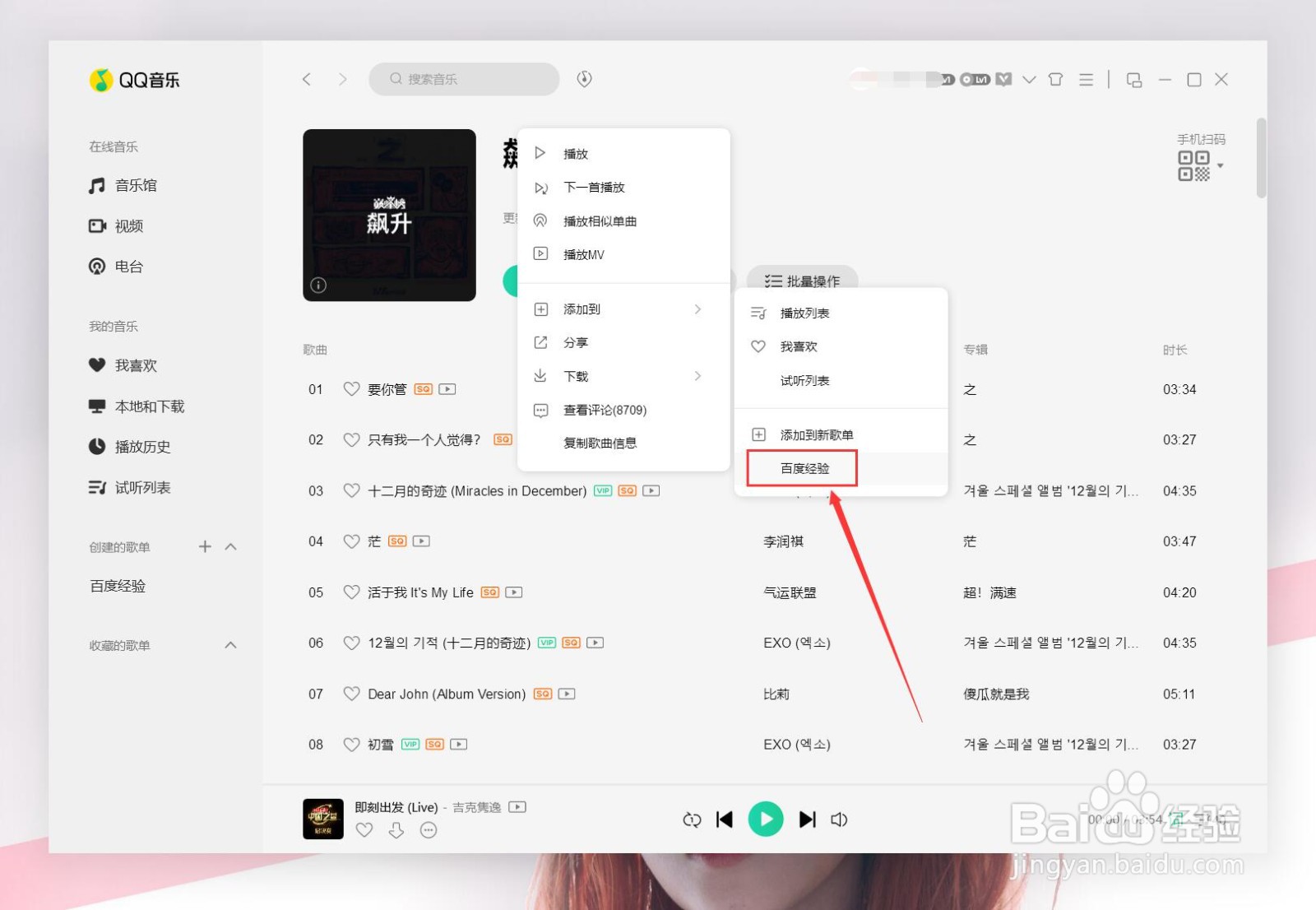The image size is (1316, 910).
Task: Open more options for current song
Action: point(429,830)
